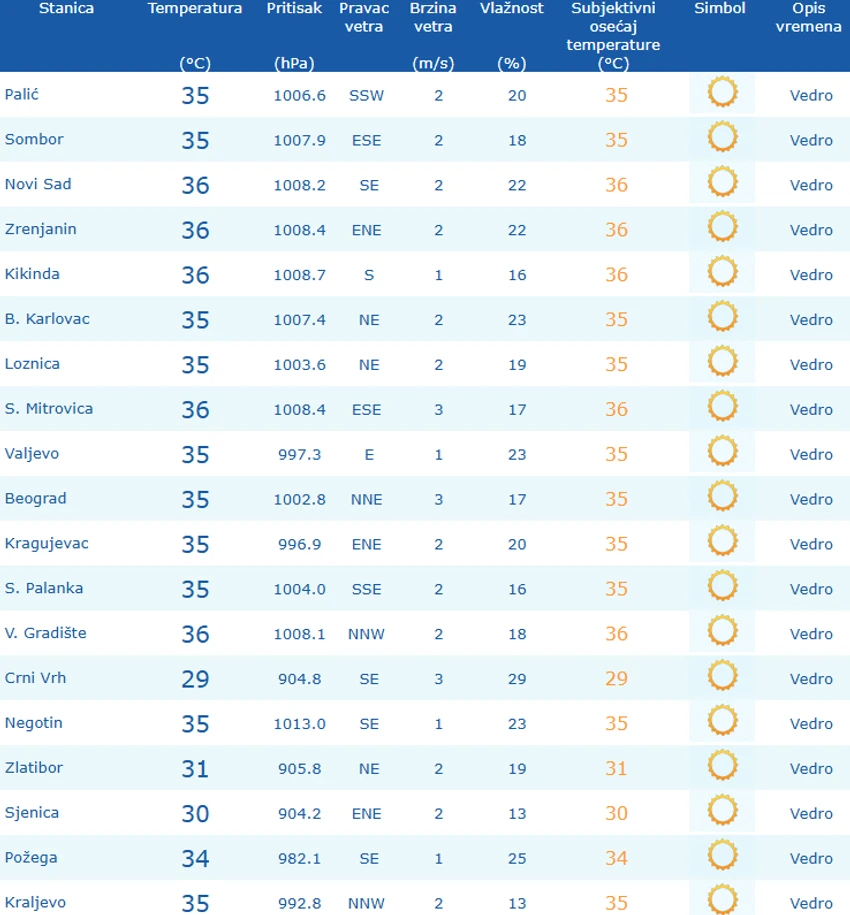
Task: Click the sun icon for Negotin
Action: tap(722, 721)
